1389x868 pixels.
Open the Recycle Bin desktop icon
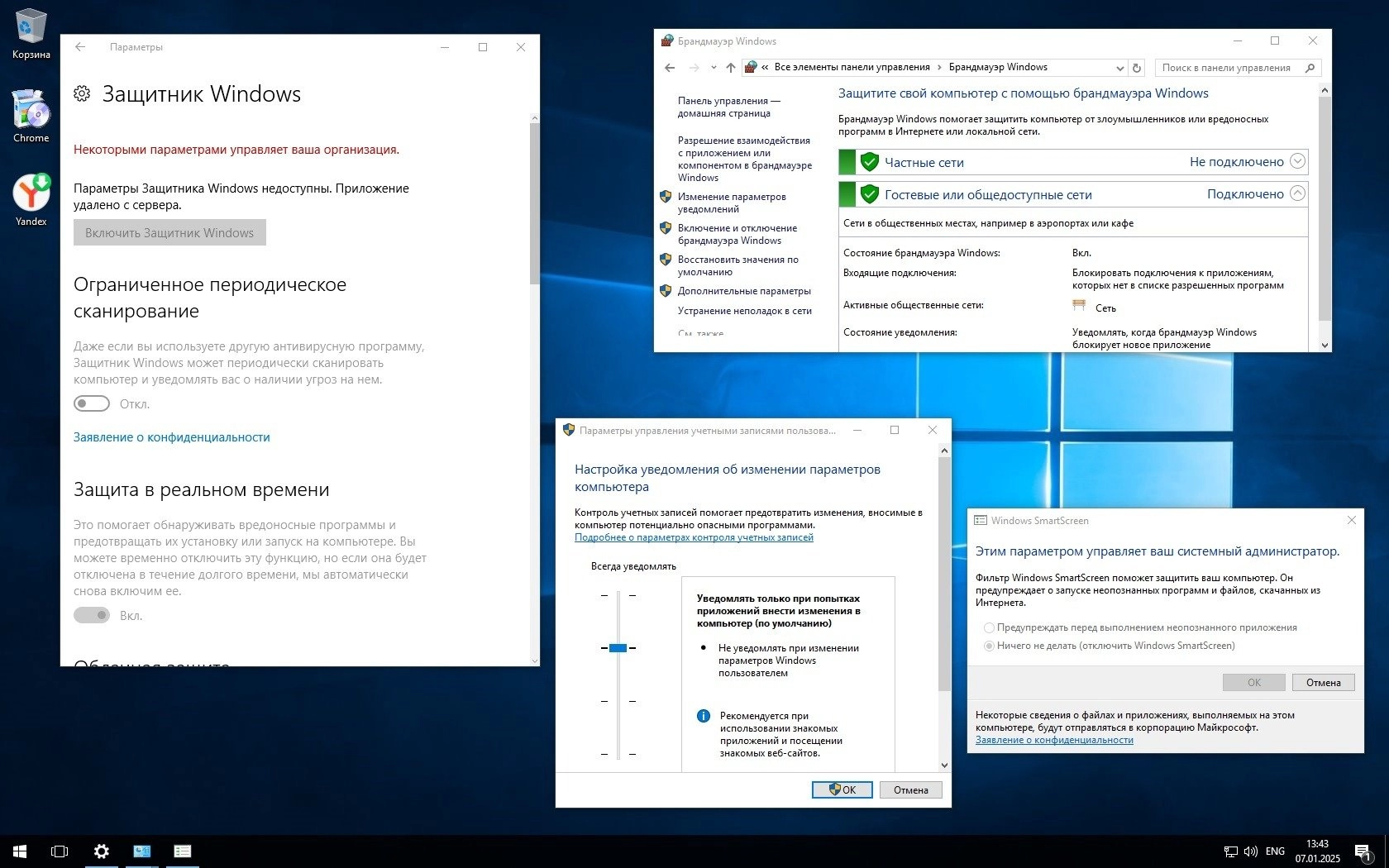point(31,33)
